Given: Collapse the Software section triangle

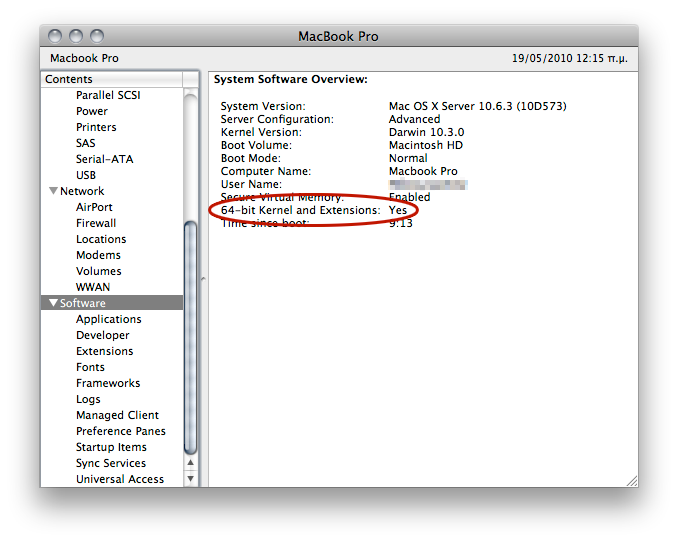Looking at the screenshot, I should point(54,303).
